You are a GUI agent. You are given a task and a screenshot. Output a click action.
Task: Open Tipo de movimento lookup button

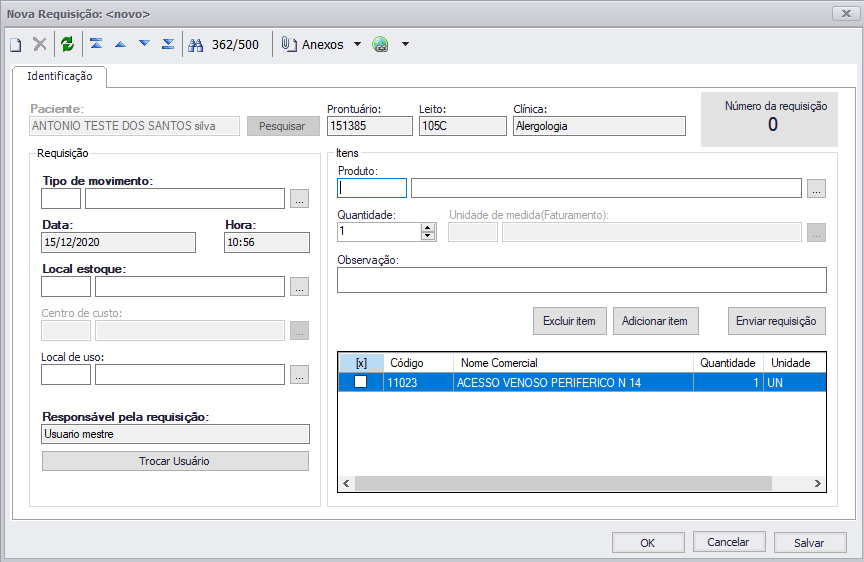point(299,199)
